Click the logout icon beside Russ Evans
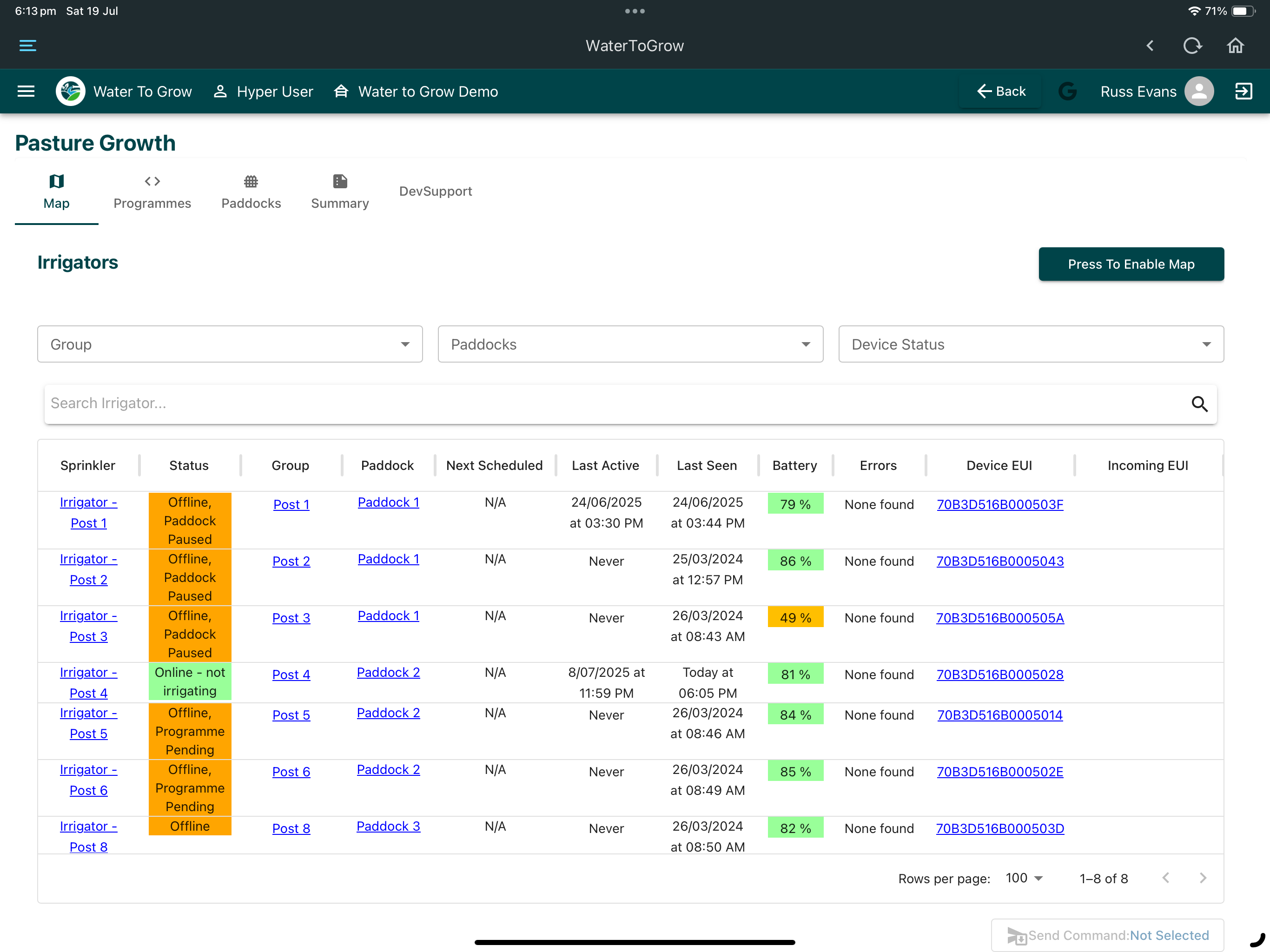 (x=1243, y=91)
